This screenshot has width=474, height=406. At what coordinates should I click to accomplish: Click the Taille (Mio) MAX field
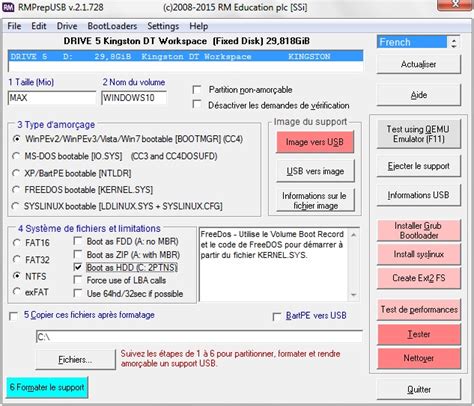coord(52,98)
